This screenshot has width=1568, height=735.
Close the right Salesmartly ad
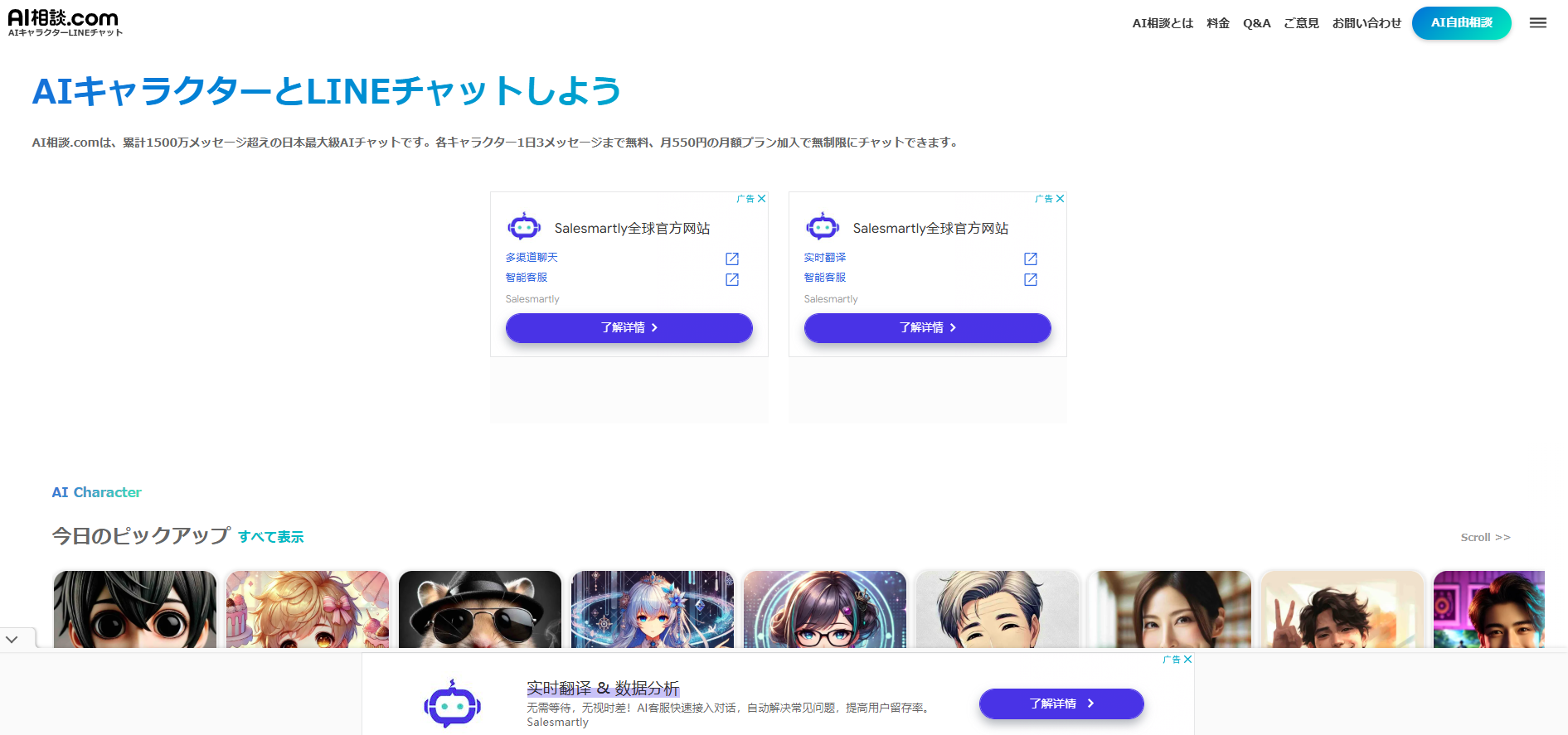[1060, 199]
